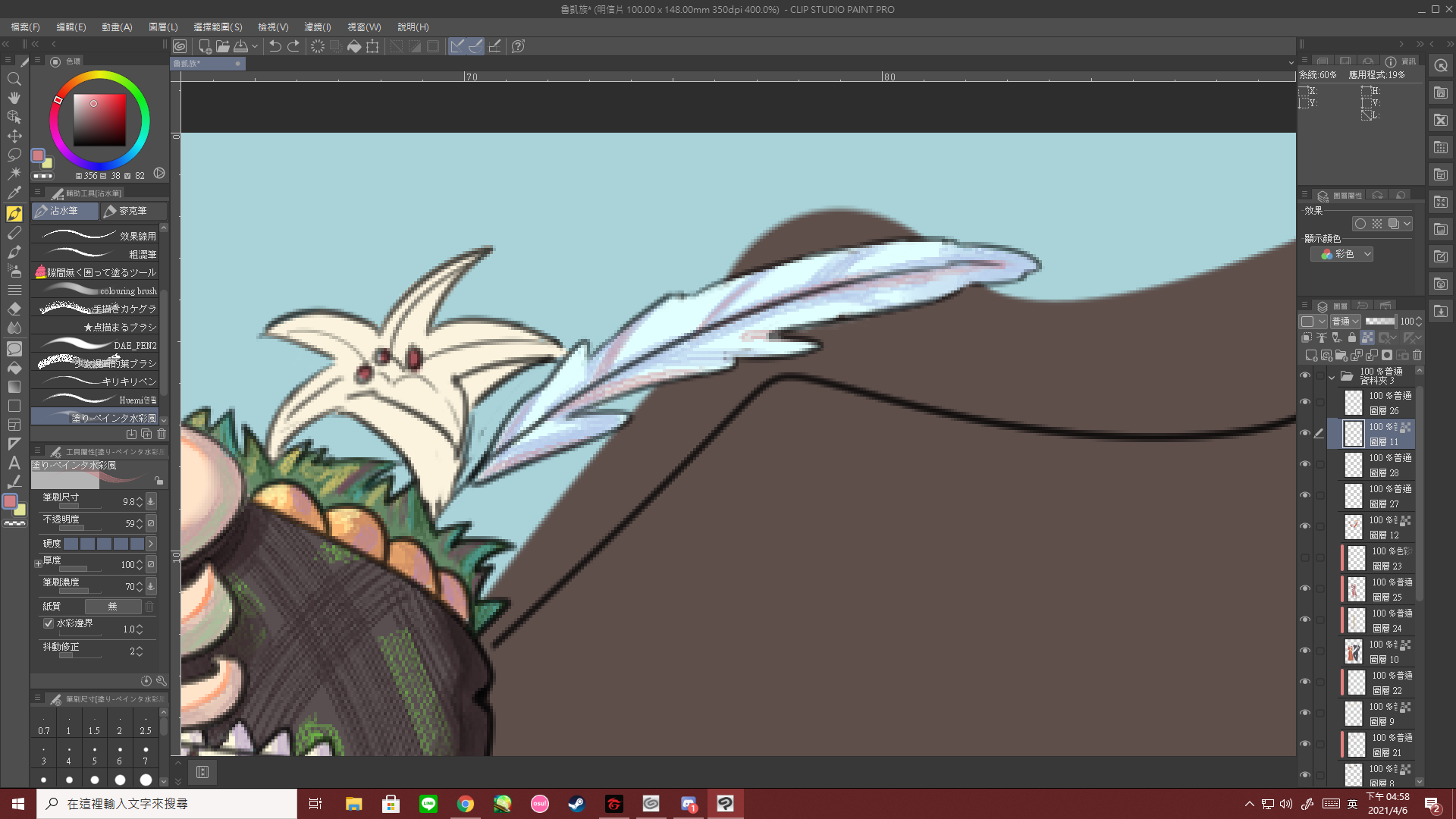Viewport: 1456px width, 819px height.
Task: Select the Auto select magic wand tool
Action: [14, 174]
